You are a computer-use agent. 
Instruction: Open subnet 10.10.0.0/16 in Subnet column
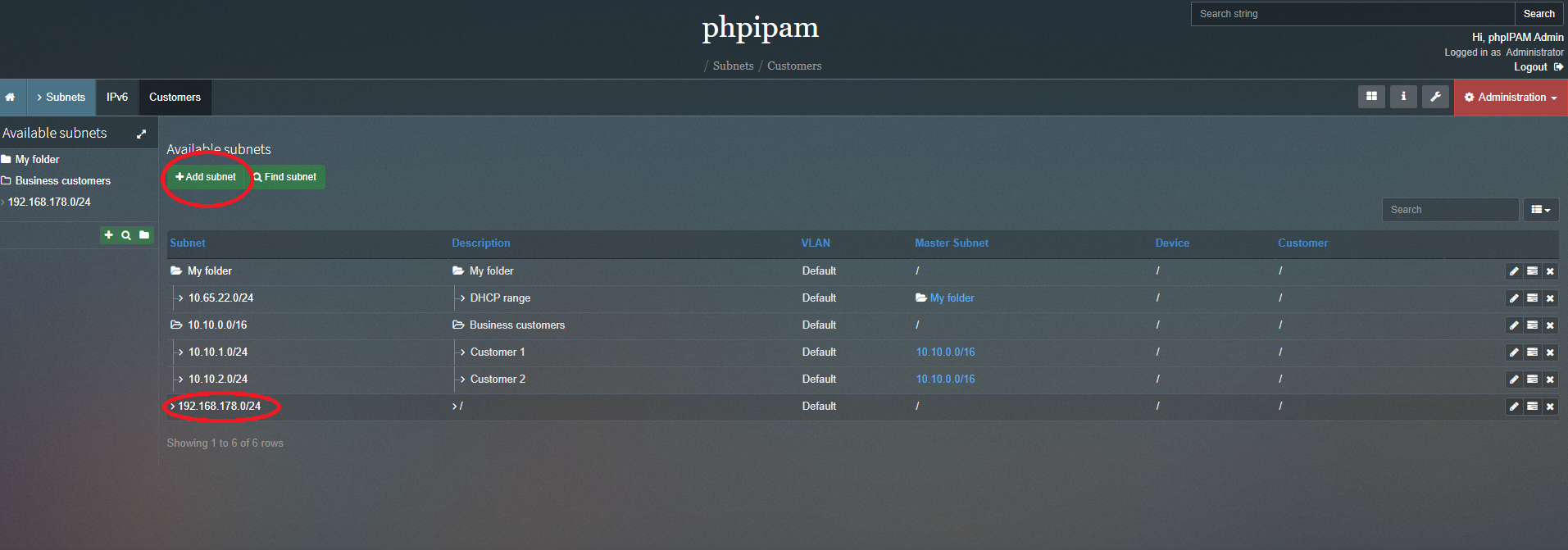point(217,325)
